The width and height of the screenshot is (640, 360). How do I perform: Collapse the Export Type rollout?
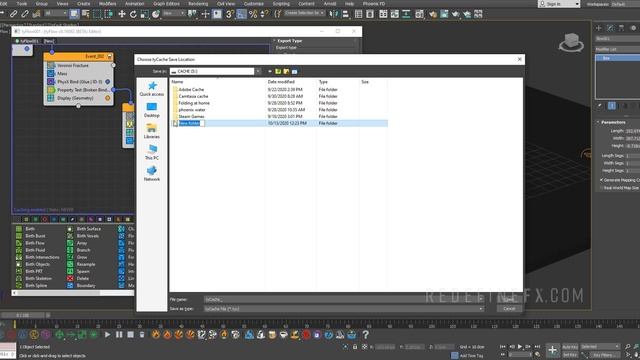click(289, 41)
